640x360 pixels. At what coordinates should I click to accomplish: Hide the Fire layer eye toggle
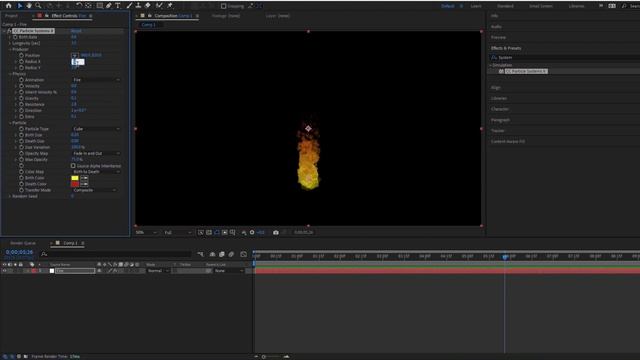[4, 271]
